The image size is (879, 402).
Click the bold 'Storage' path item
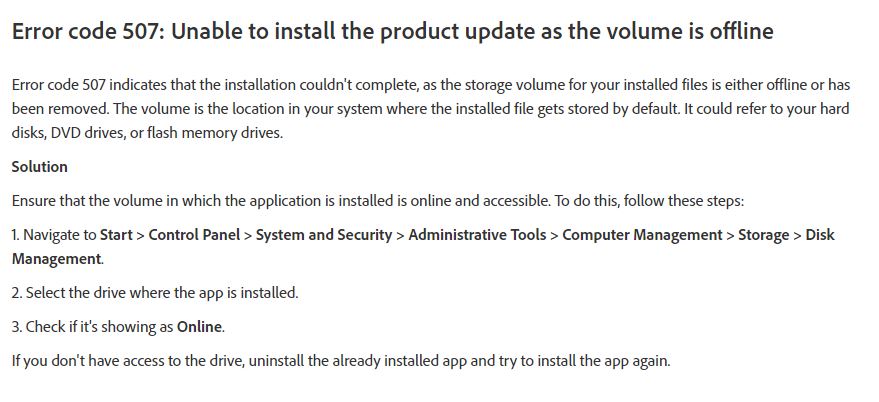point(764,235)
